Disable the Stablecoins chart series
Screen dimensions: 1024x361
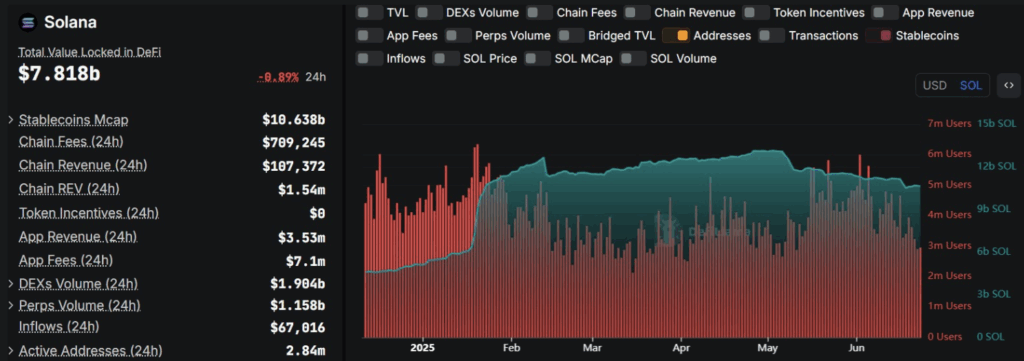coord(879,35)
